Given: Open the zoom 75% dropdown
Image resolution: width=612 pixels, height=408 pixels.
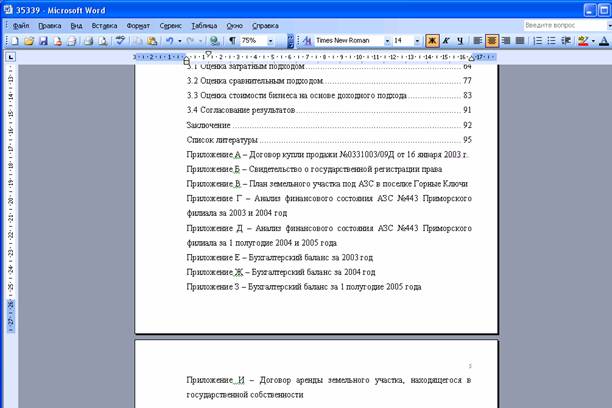Looking at the screenshot, I should click(270, 41).
